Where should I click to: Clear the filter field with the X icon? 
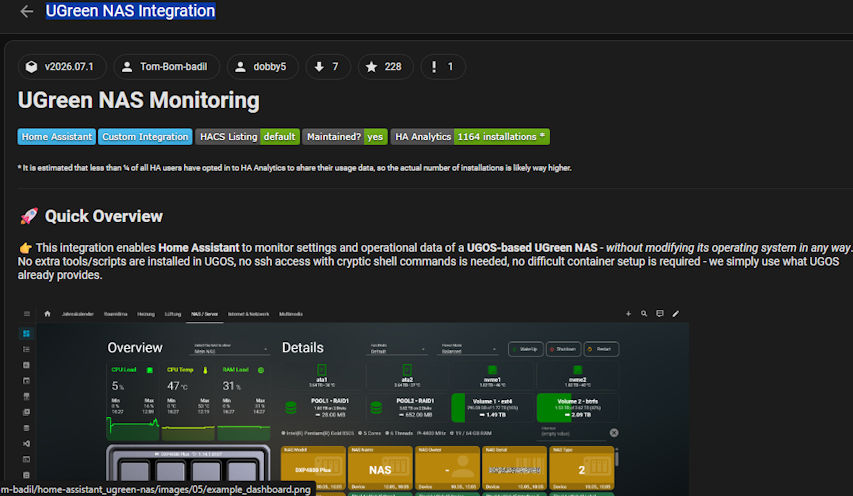(x=614, y=433)
